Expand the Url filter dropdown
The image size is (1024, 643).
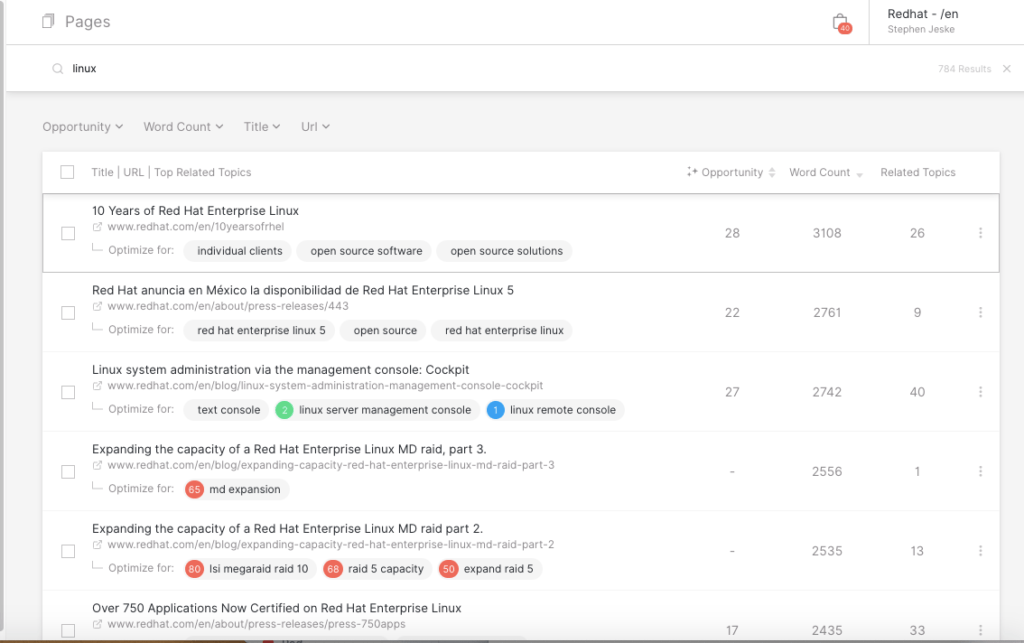coord(315,127)
